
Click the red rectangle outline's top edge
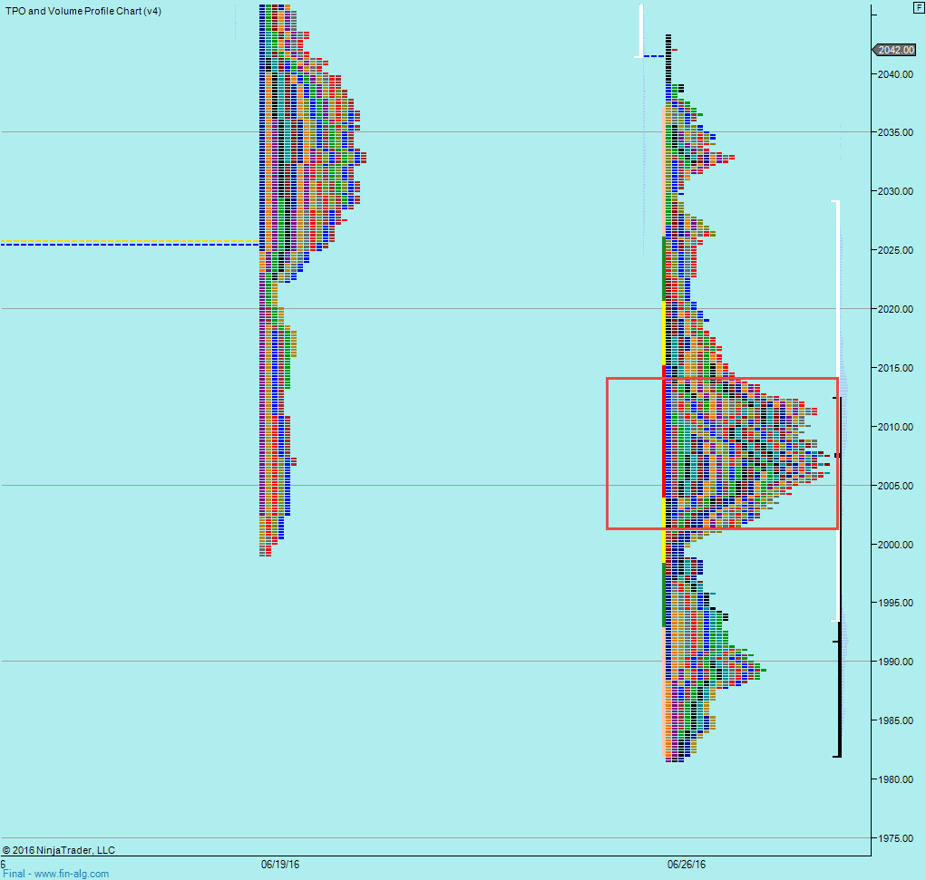click(x=720, y=378)
